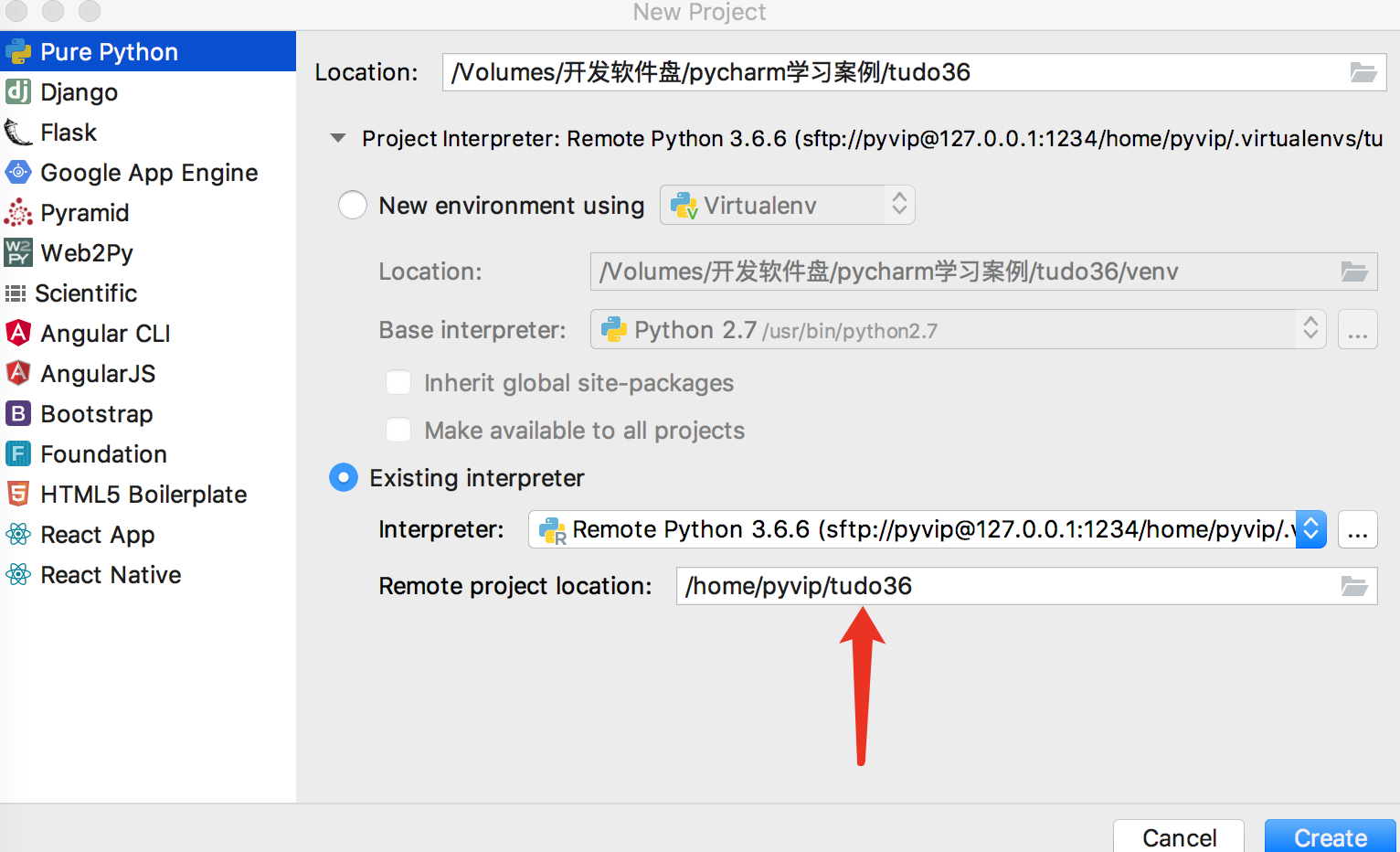
Task: Open the Virtualenv environment dropdown
Action: coord(787,205)
